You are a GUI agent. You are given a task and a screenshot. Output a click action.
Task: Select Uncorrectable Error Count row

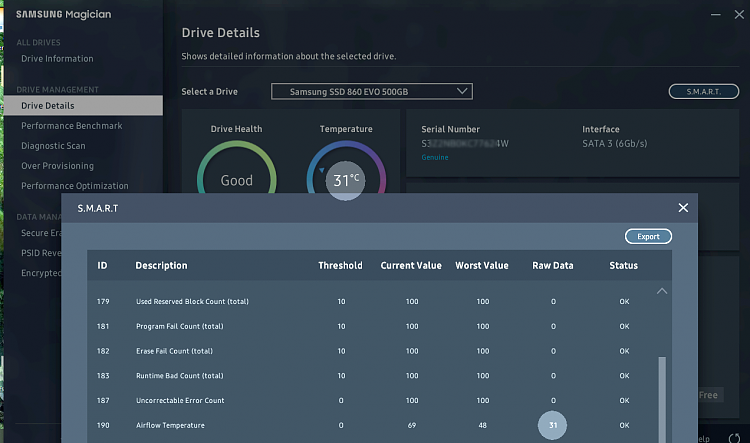(x=372, y=400)
